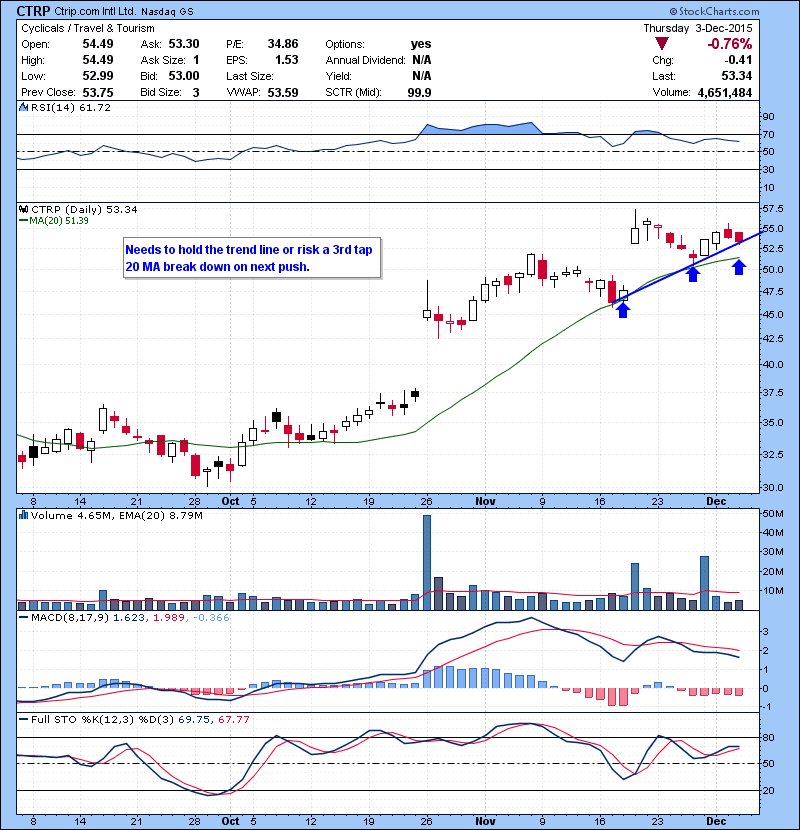Click the trend line annotation note text
This screenshot has width=800, height=830.
[249, 258]
